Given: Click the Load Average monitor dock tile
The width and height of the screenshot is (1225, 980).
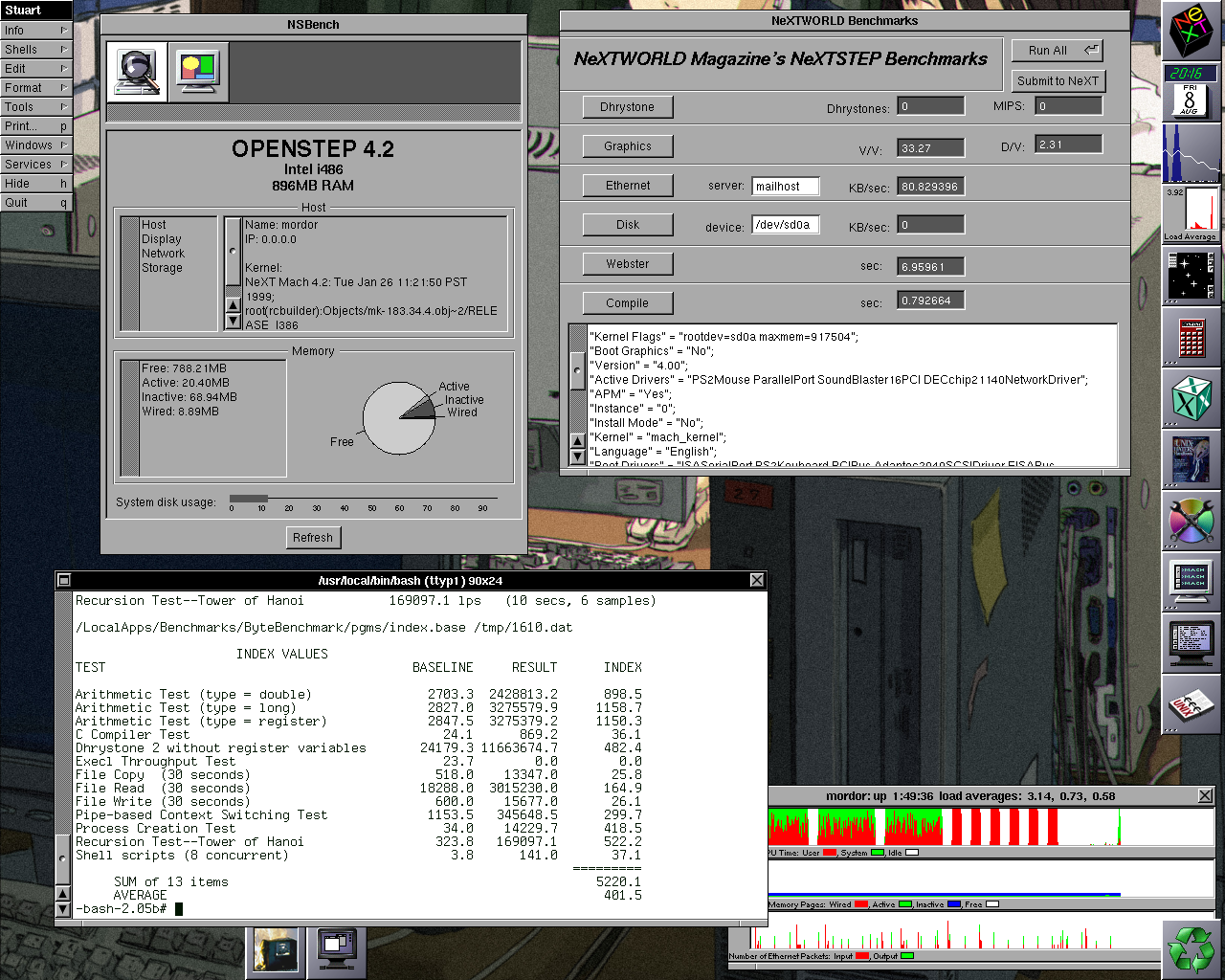Looking at the screenshot, I should (1192, 215).
